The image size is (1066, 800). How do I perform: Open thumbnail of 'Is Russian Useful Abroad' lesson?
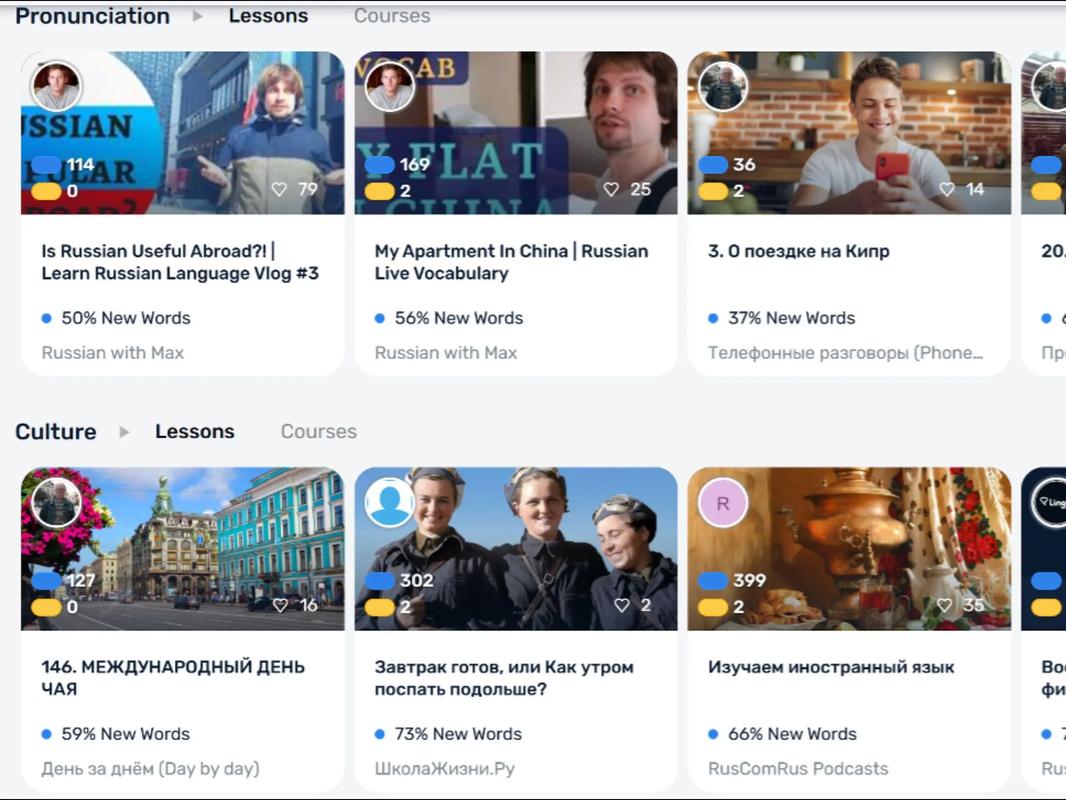pos(182,133)
